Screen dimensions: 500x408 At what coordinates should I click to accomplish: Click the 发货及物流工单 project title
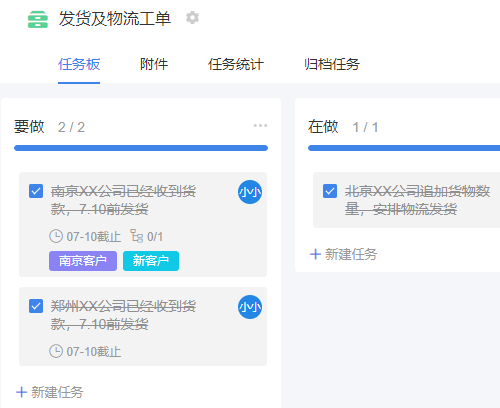click(x=115, y=19)
